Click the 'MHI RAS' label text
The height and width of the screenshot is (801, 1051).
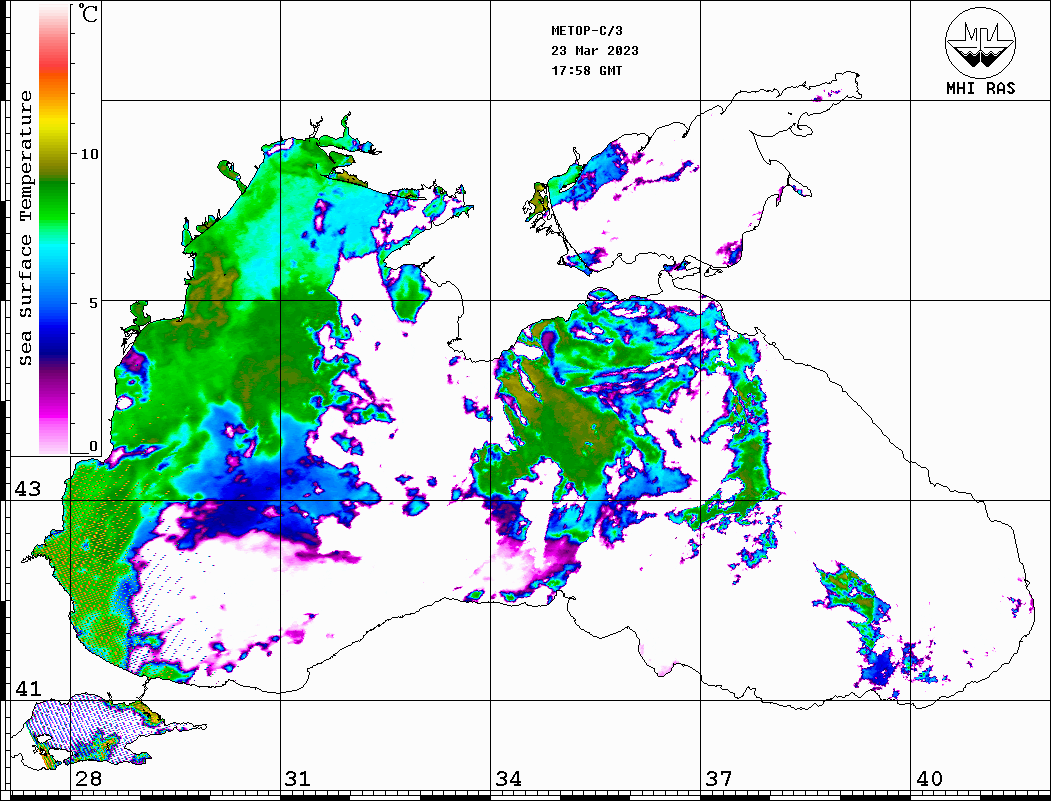pos(980,88)
